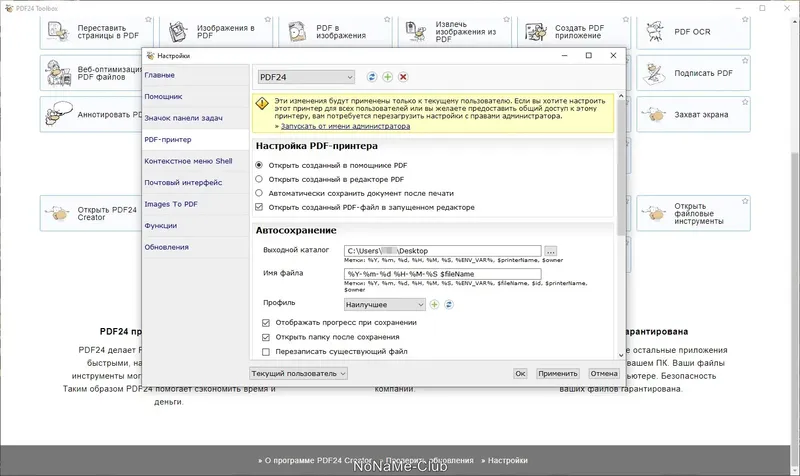Click the Выходной каталог input field
800x476 pixels.
pos(442,251)
